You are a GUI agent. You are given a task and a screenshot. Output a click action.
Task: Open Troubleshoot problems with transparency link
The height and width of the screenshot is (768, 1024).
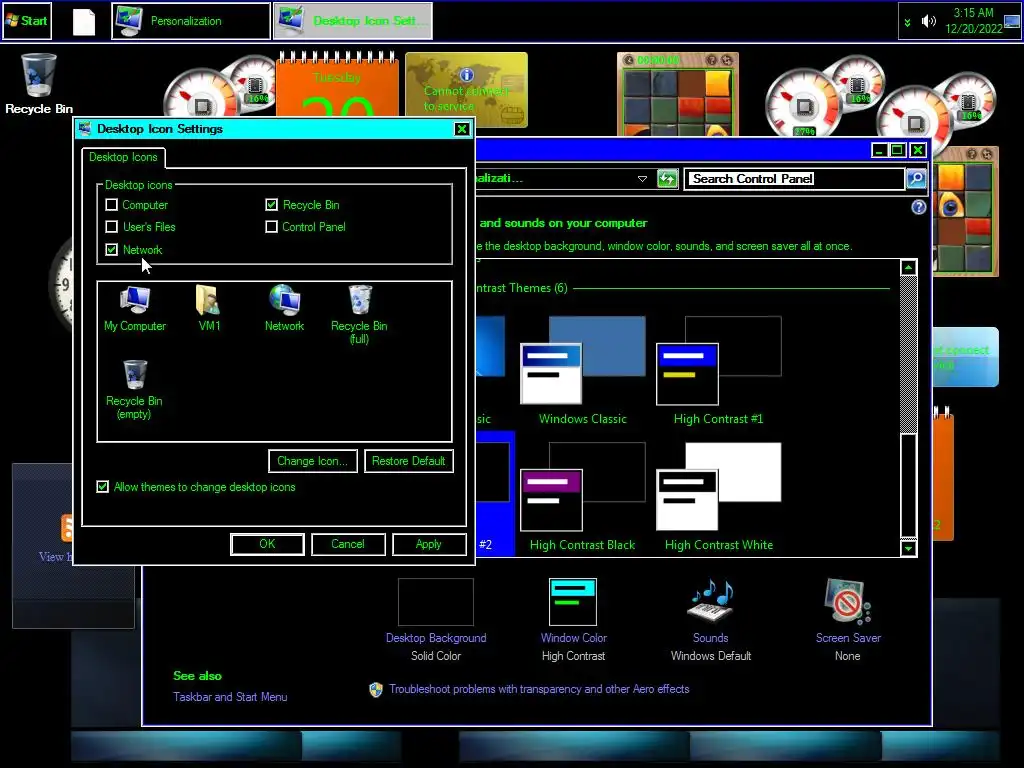[x=539, y=689]
